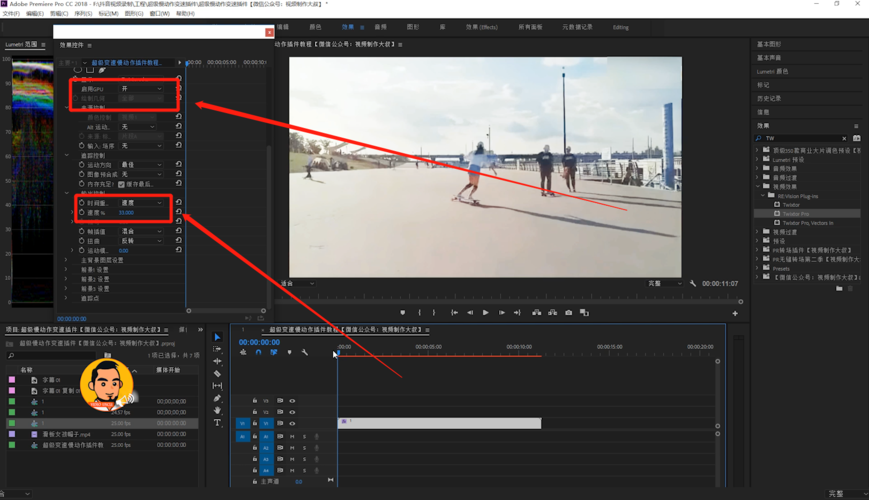Open the 时间重 speed mode dropdown
869x500 pixels.
(x=142, y=203)
